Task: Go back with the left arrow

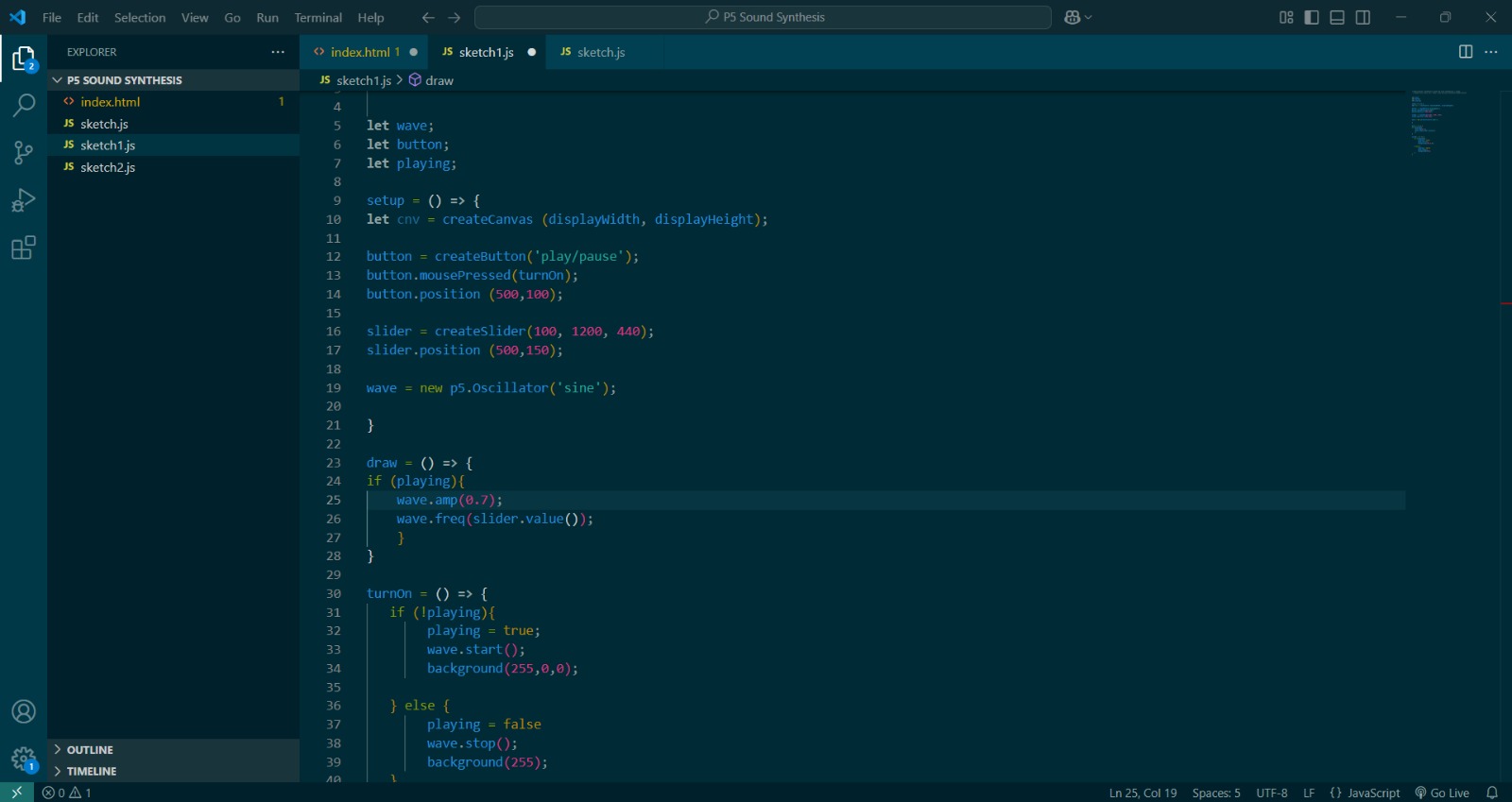Action: (428, 17)
